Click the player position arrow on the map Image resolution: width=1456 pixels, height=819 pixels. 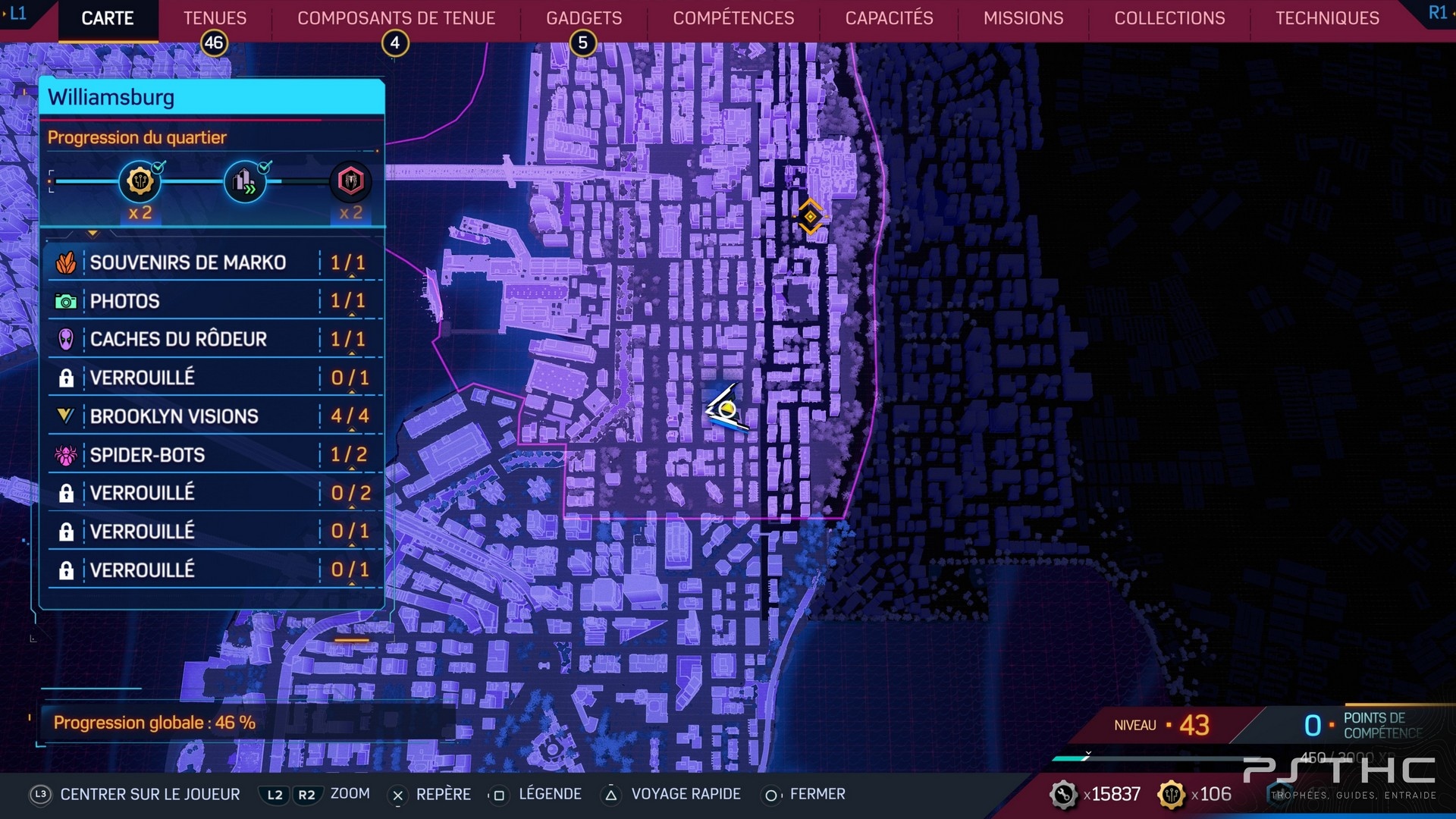pos(726,409)
